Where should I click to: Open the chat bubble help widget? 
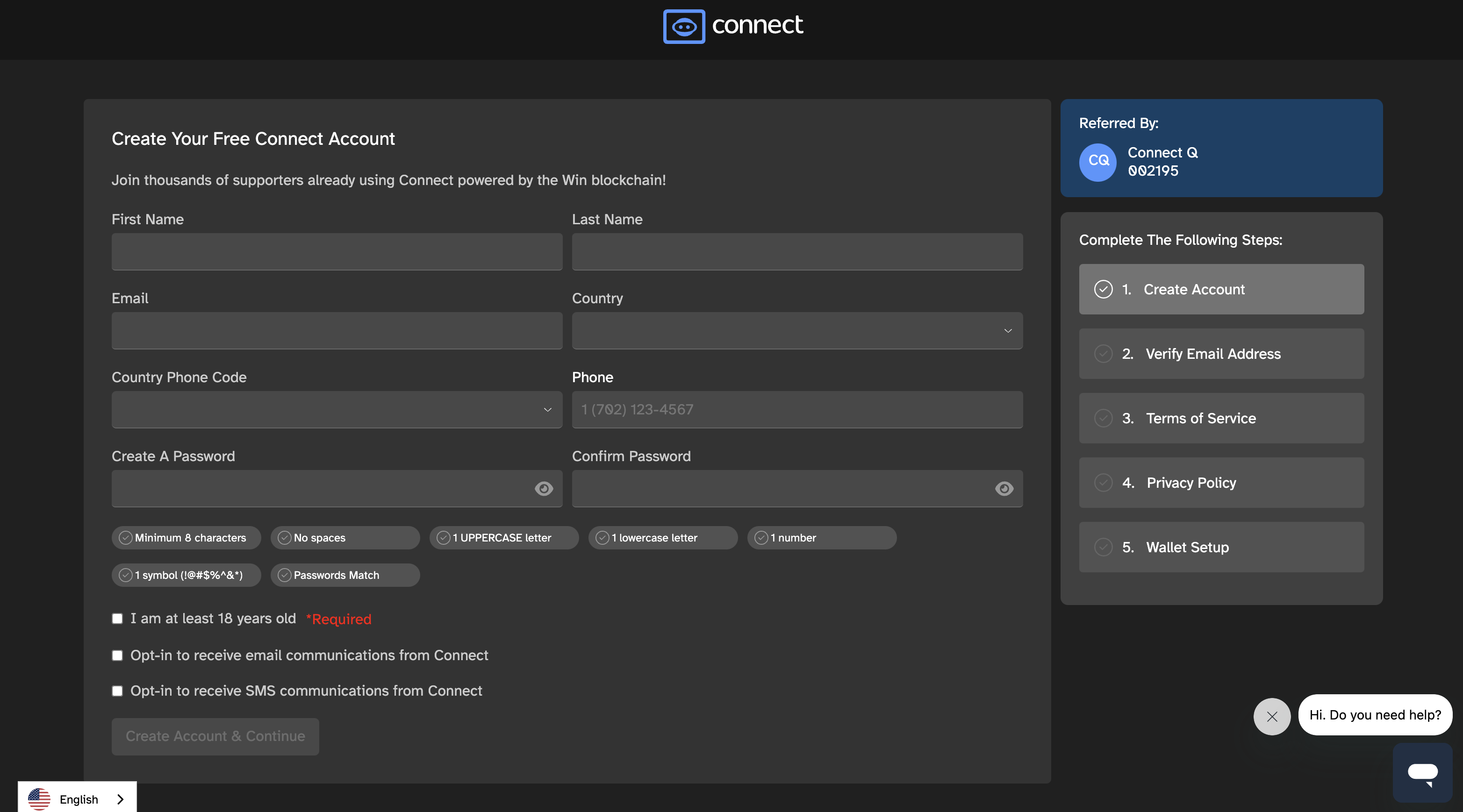pyautogui.click(x=1422, y=773)
